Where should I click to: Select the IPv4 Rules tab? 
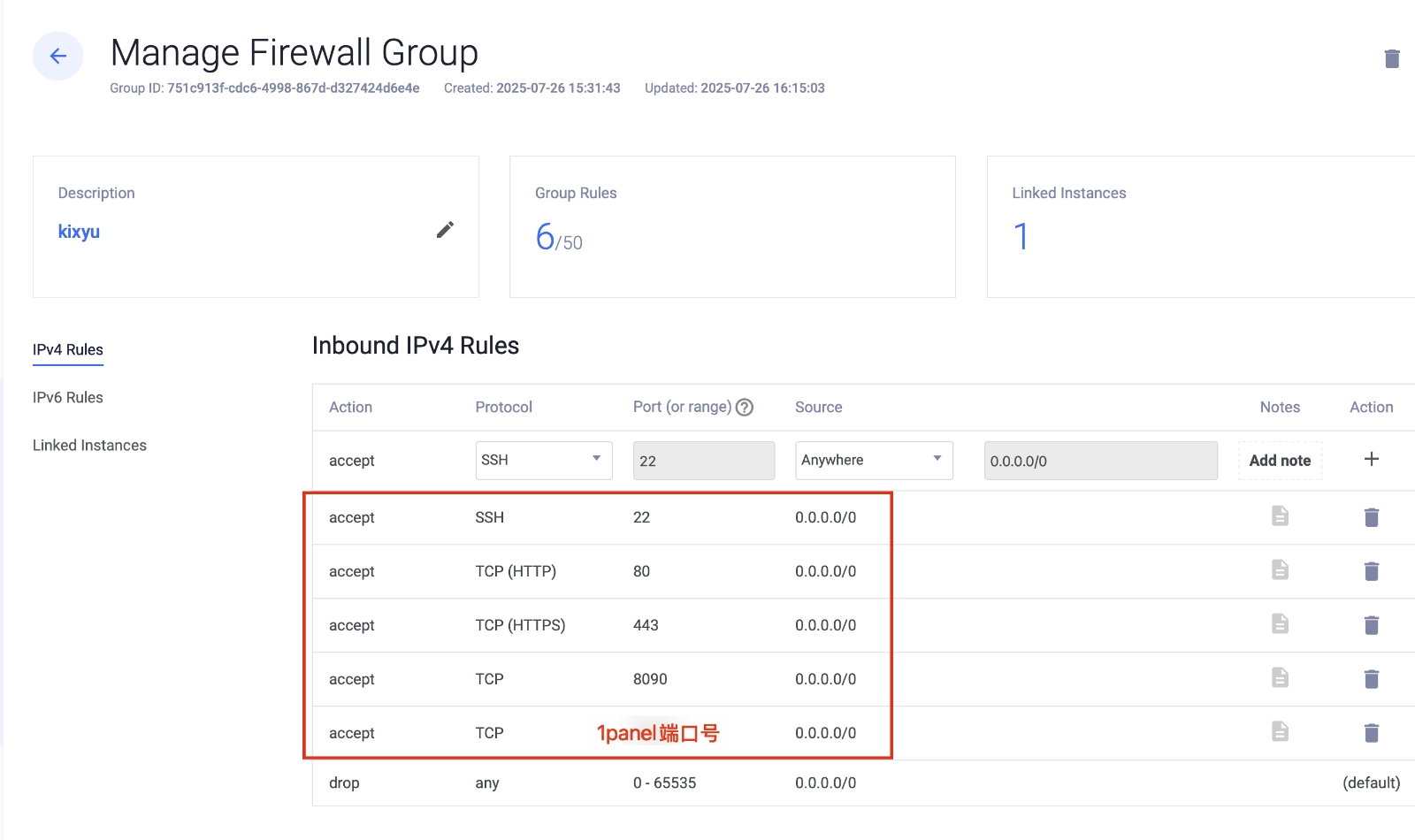coord(68,350)
